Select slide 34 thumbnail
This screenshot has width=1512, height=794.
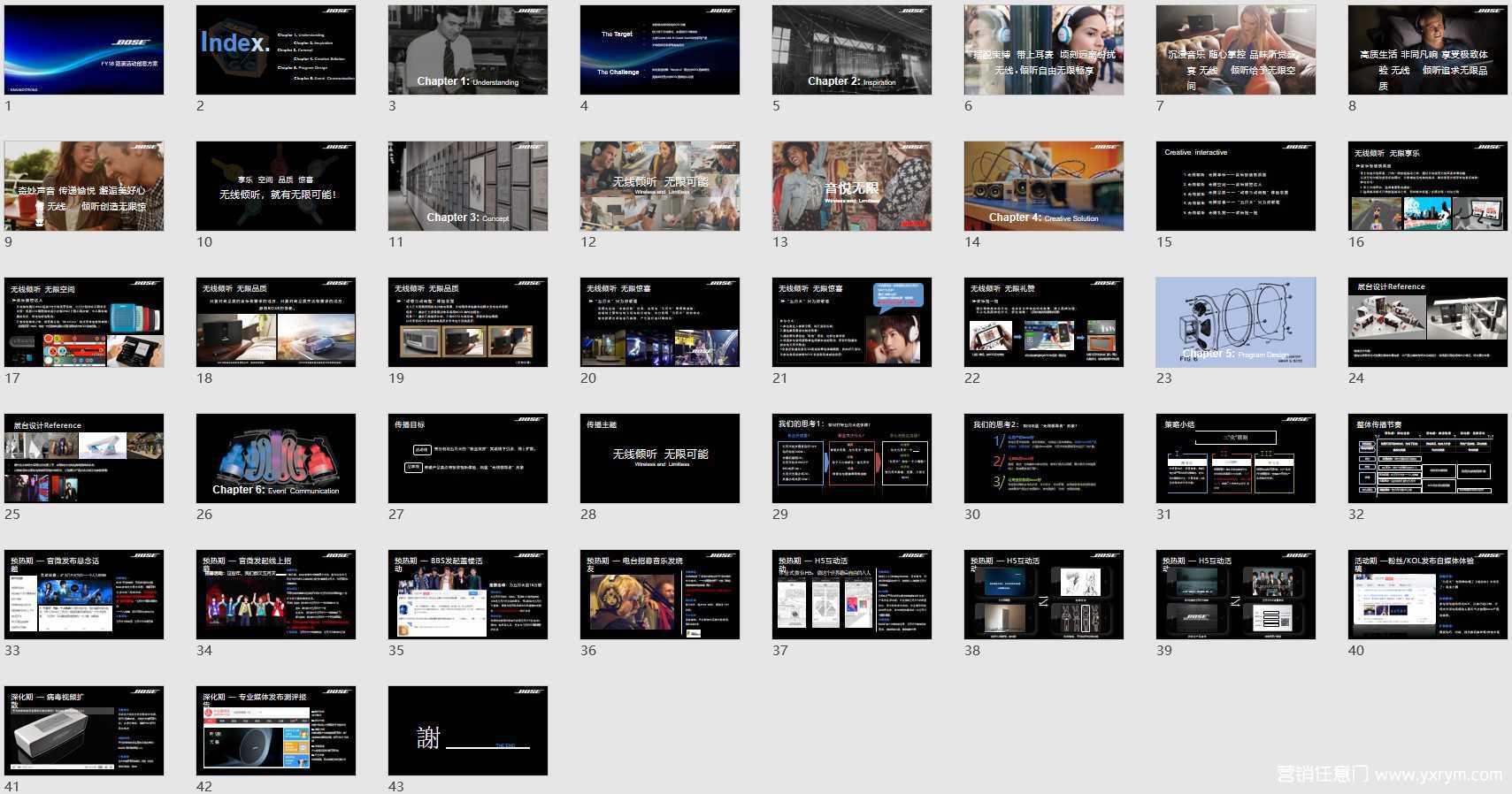point(276,594)
